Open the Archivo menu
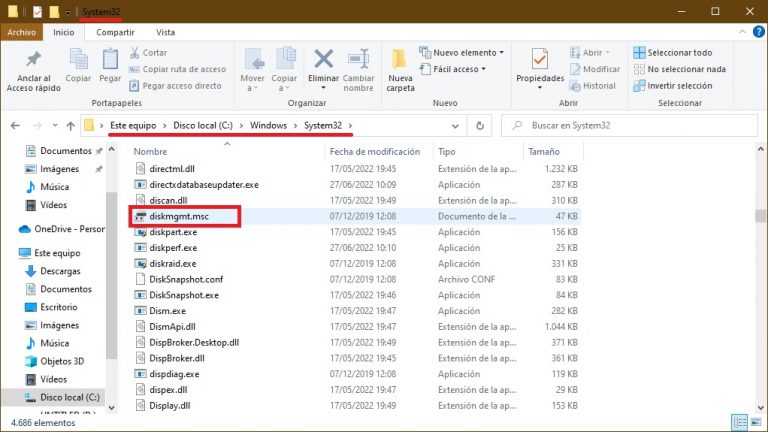Image resolution: width=768 pixels, height=432 pixels. (x=22, y=32)
